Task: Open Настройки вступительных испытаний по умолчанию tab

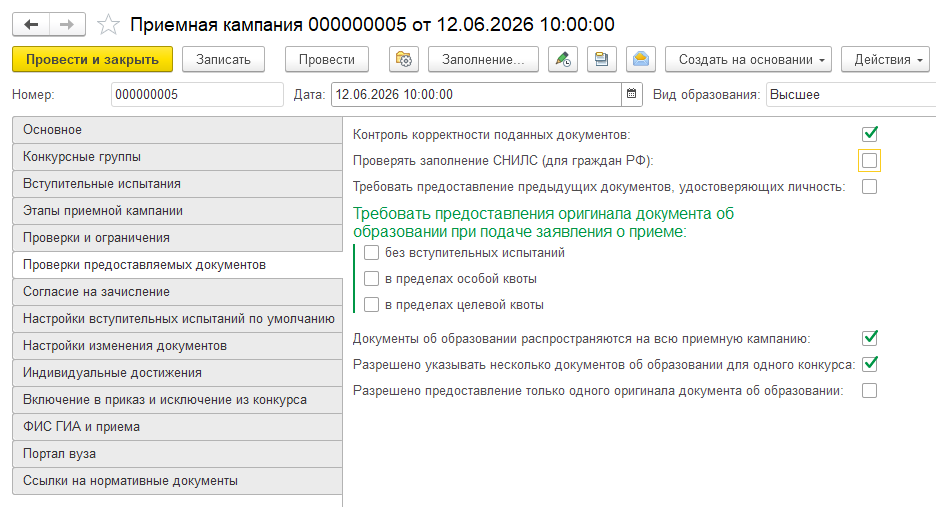Action: [x=177, y=319]
